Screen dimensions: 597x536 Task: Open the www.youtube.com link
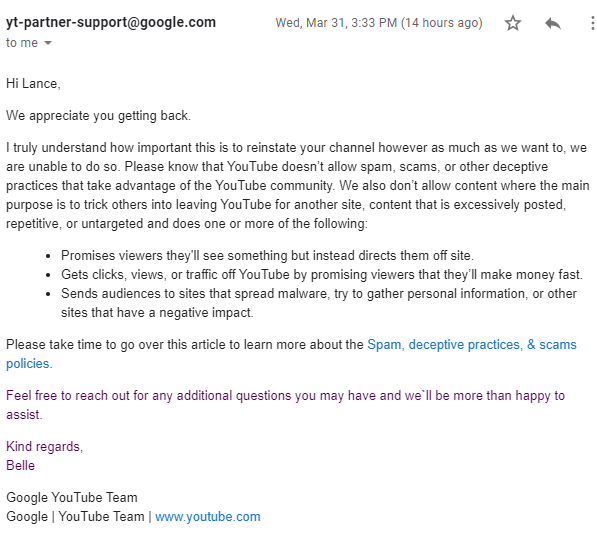pyautogui.click(x=208, y=517)
